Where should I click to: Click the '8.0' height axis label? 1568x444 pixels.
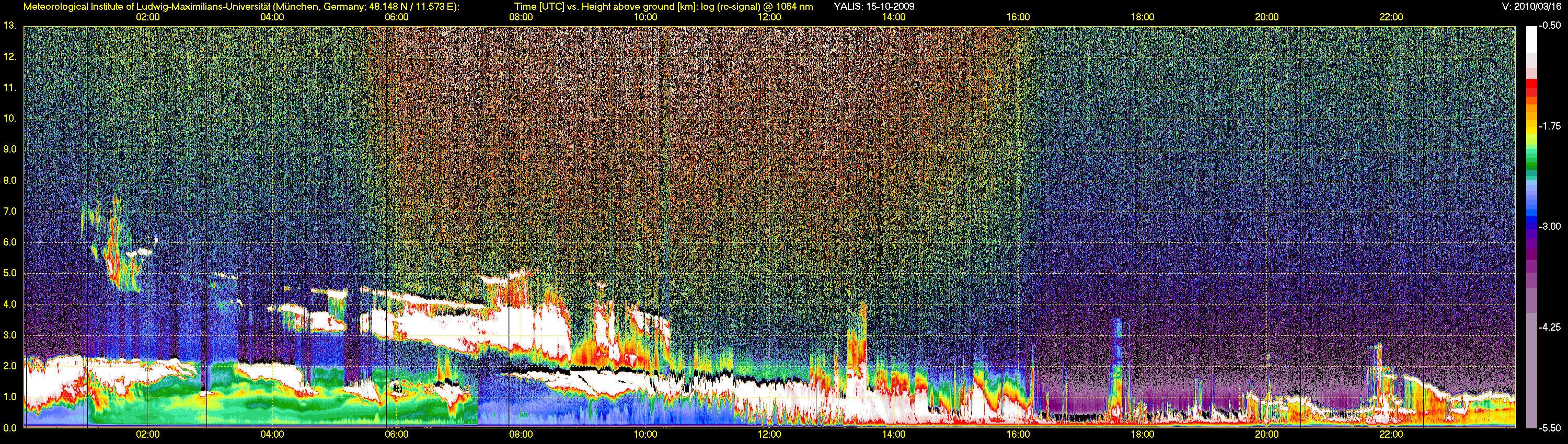(10, 180)
